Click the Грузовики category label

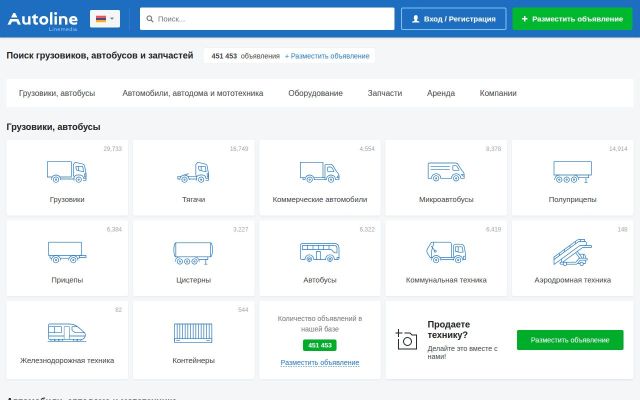(x=67, y=200)
